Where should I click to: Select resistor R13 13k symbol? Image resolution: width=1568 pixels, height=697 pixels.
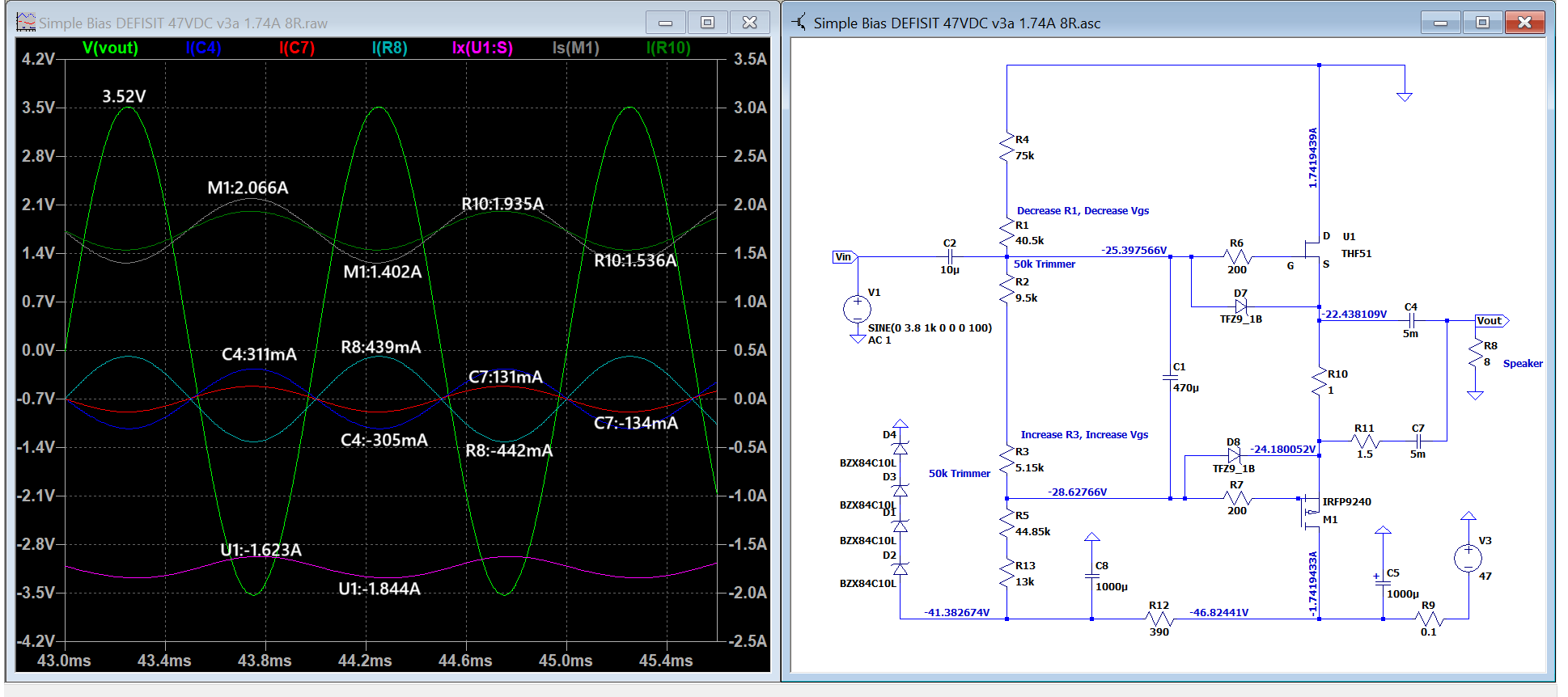[x=1006, y=573]
